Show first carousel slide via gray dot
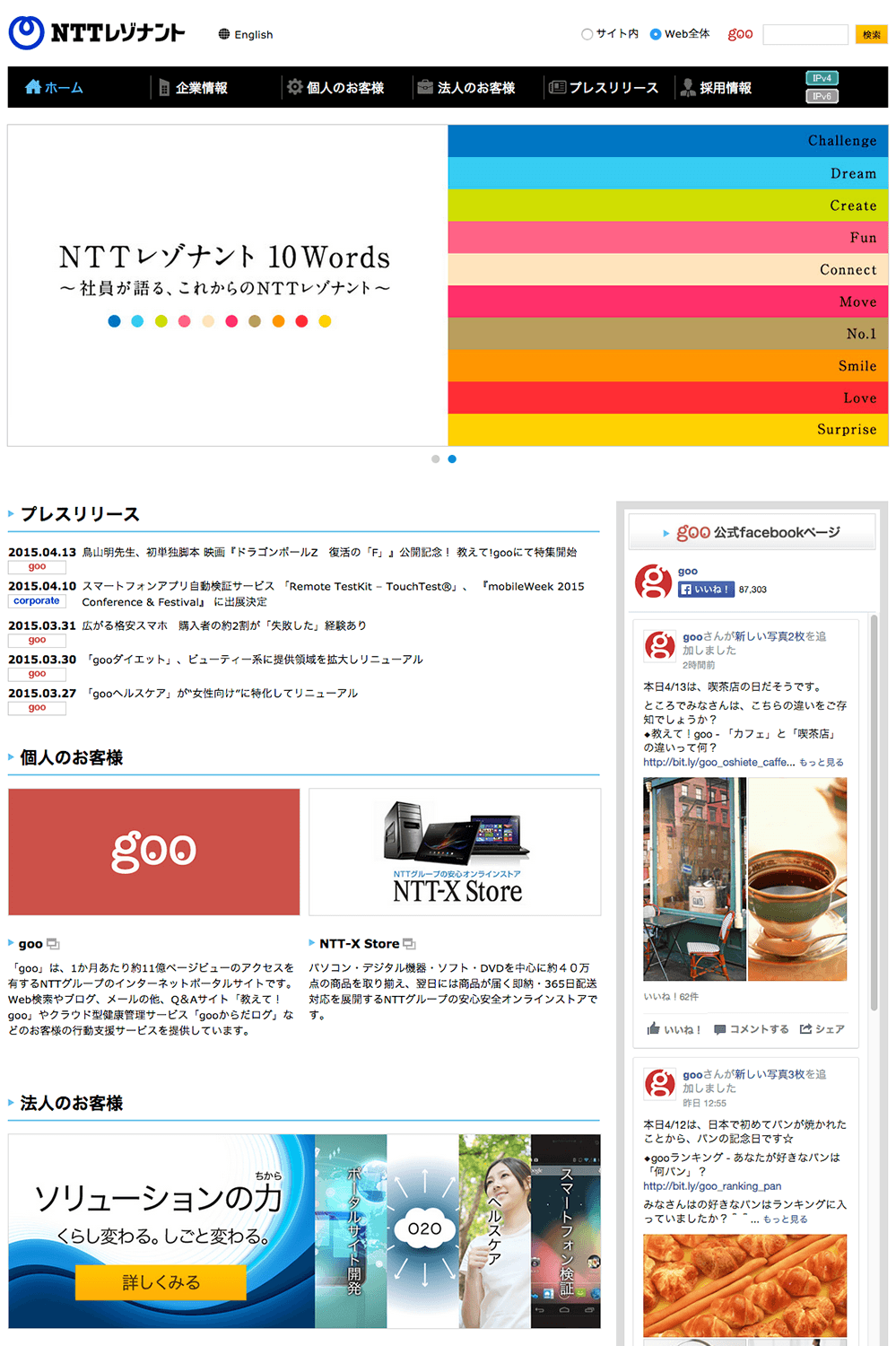This screenshot has width=896, height=1346. tap(435, 459)
